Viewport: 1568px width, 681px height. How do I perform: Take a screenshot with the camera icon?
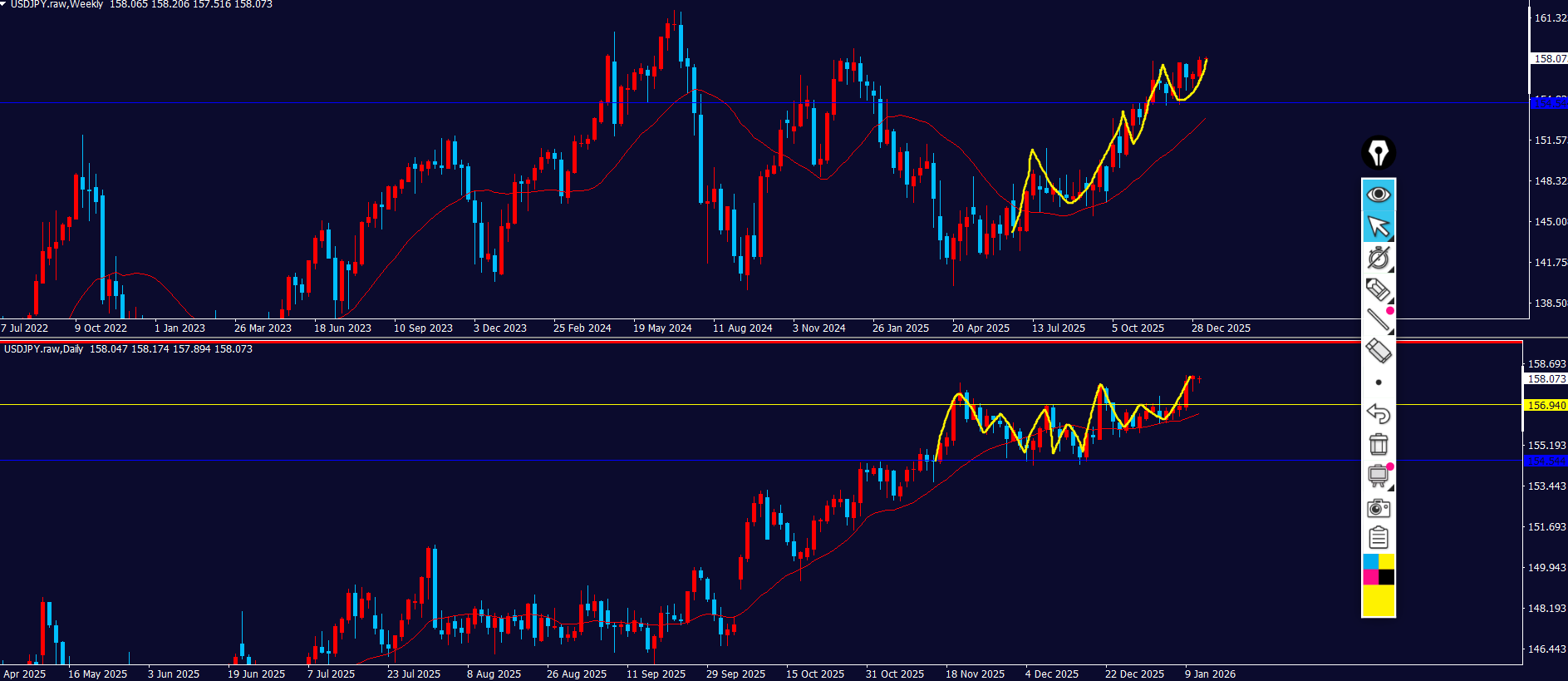[x=1379, y=507]
